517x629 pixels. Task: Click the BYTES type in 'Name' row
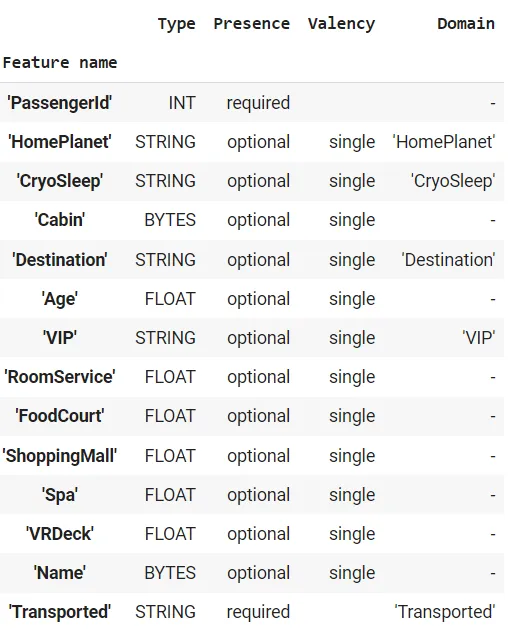[170, 573]
